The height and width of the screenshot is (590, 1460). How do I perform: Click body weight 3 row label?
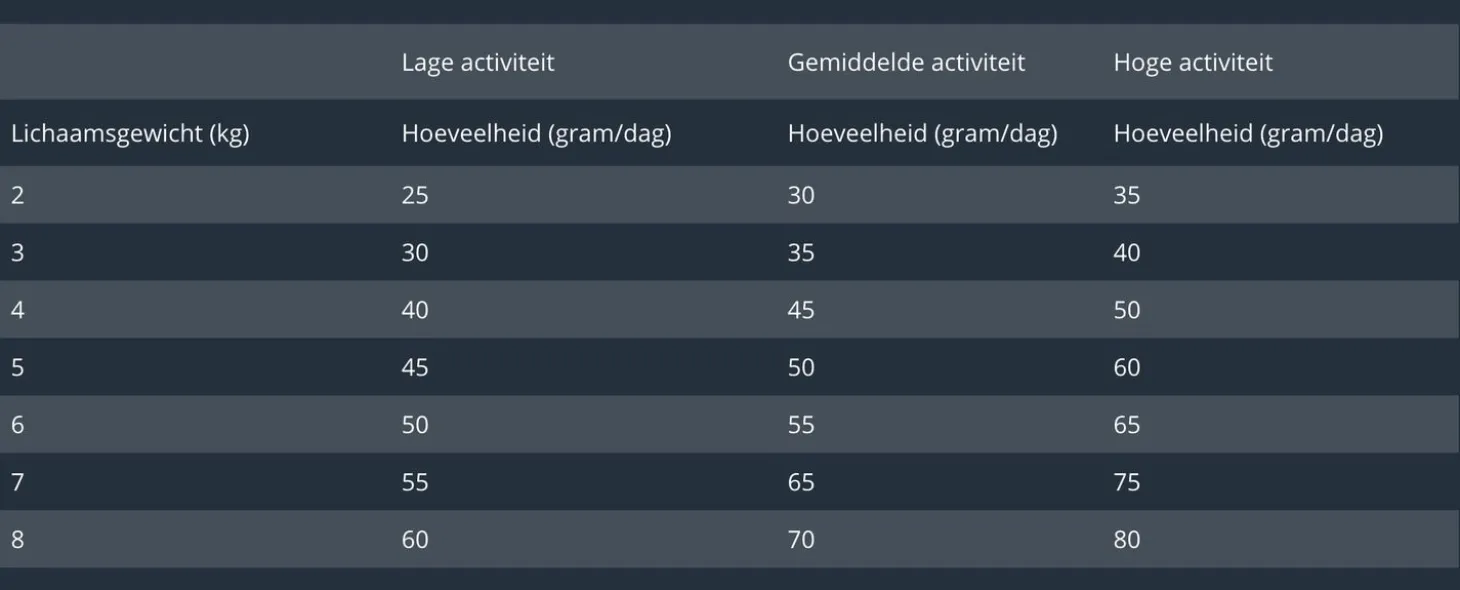(x=18, y=253)
